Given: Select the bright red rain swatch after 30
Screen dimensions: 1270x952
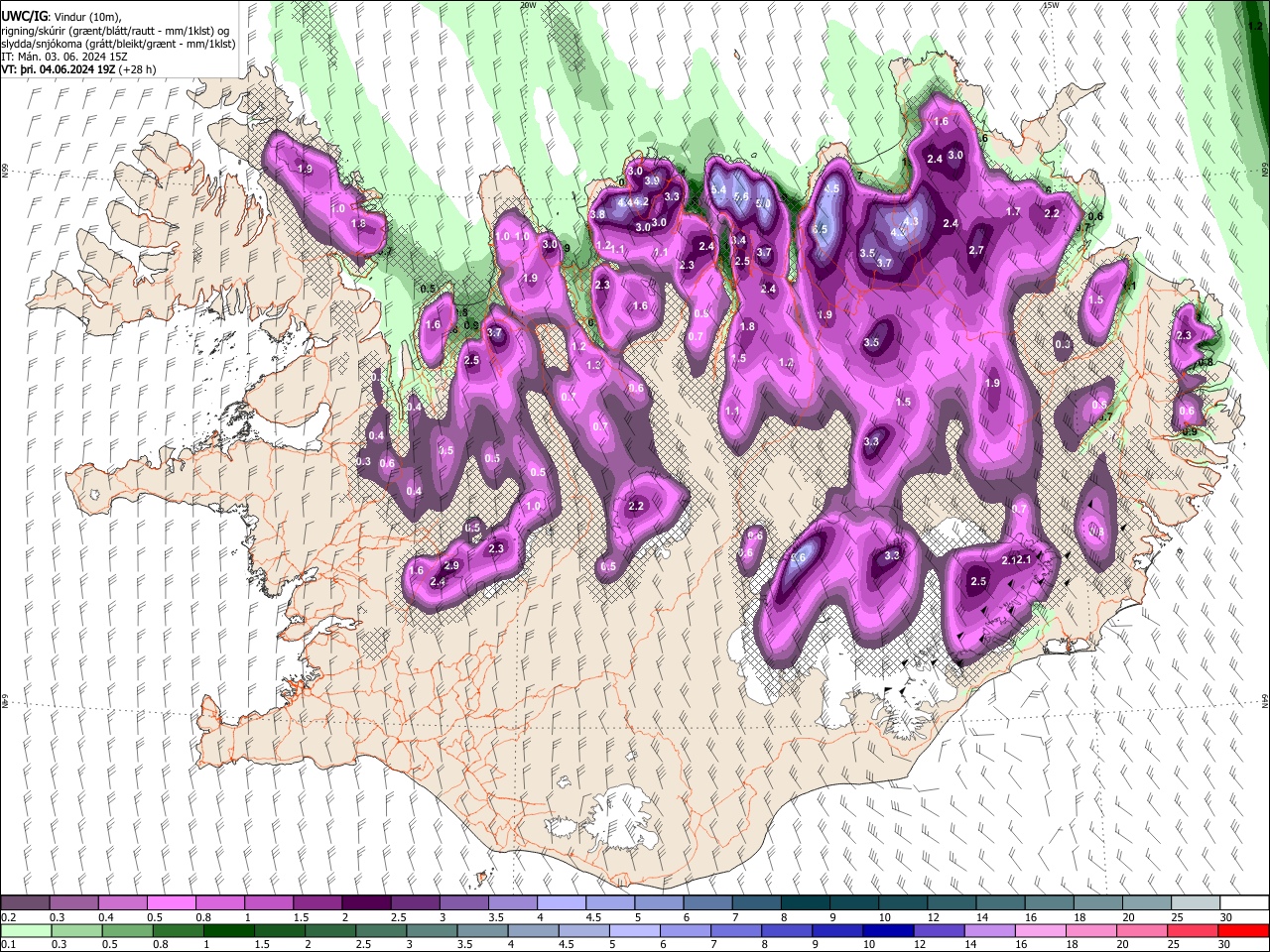Looking at the screenshot, I should point(1244,930).
